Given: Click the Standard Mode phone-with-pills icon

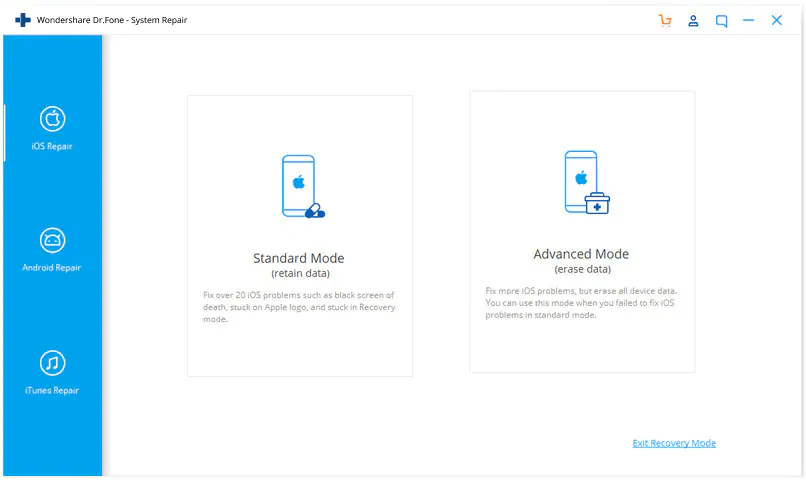Looking at the screenshot, I should pyautogui.click(x=301, y=186).
